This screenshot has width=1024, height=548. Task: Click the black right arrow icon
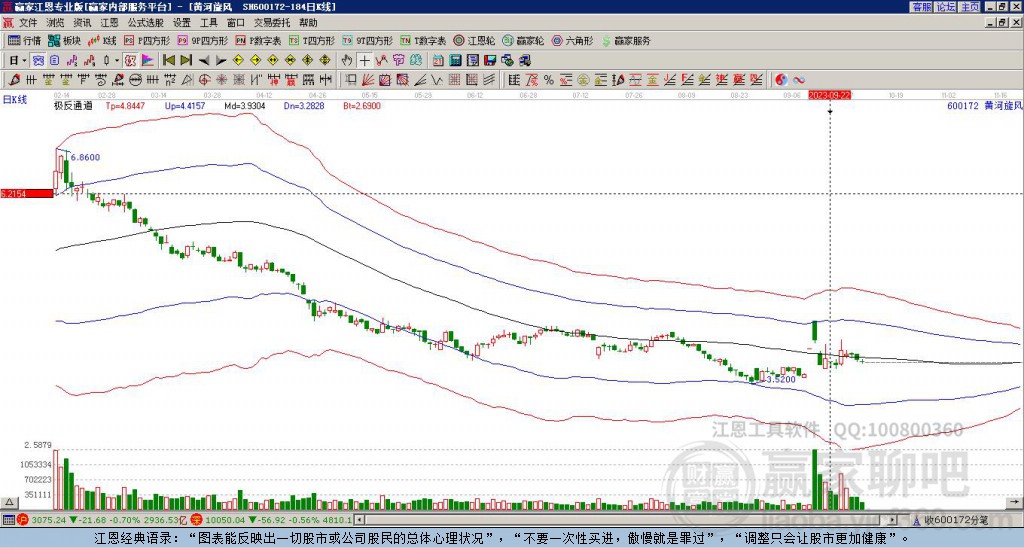(x=221, y=60)
